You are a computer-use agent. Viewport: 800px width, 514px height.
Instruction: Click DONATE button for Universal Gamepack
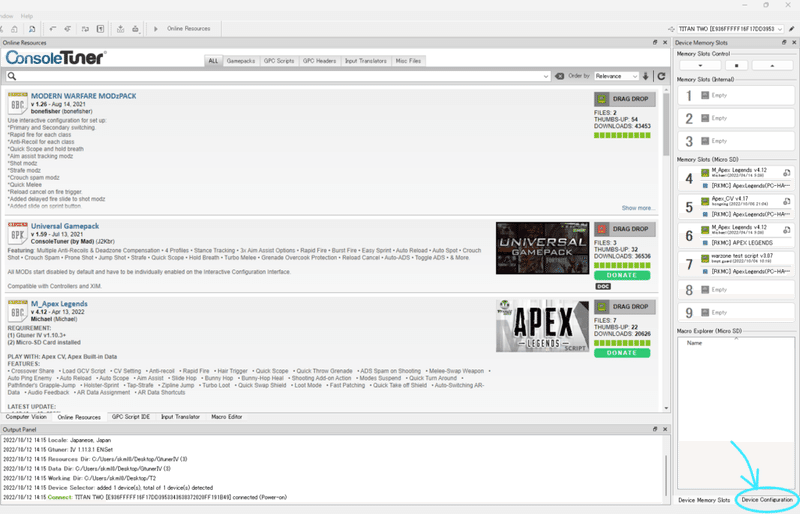622,275
